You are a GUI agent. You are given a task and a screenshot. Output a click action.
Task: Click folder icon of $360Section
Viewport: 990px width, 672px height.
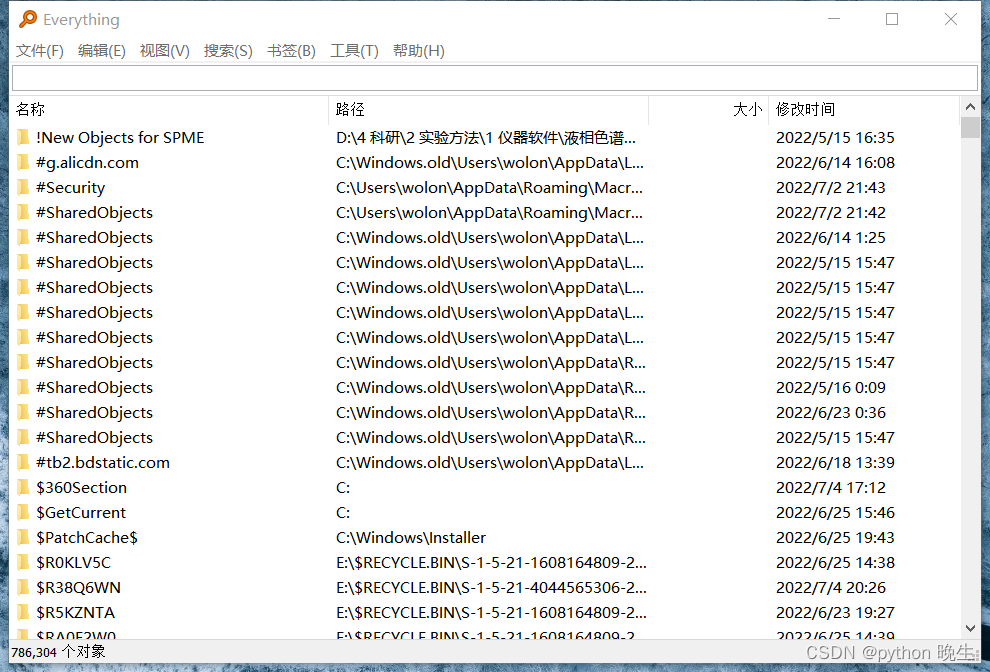point(23,488)
